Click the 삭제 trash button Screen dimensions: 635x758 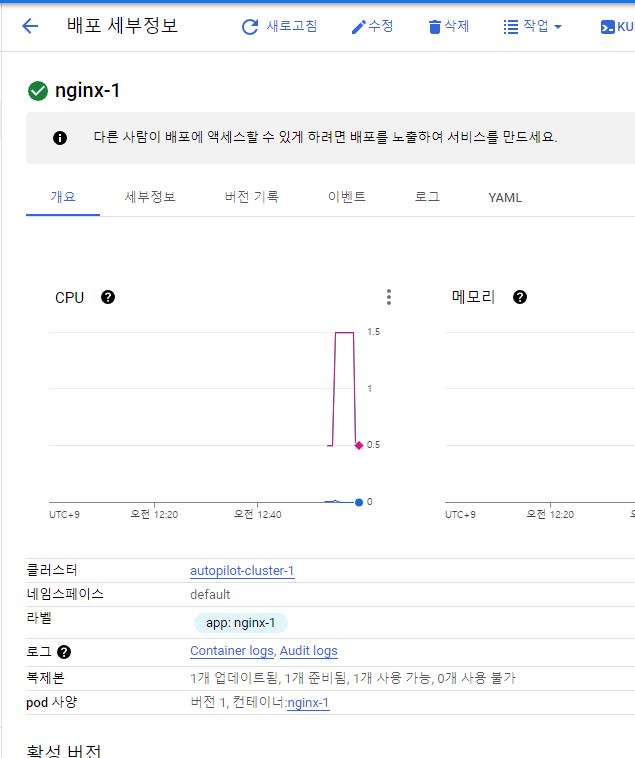(x=448, y=26)
